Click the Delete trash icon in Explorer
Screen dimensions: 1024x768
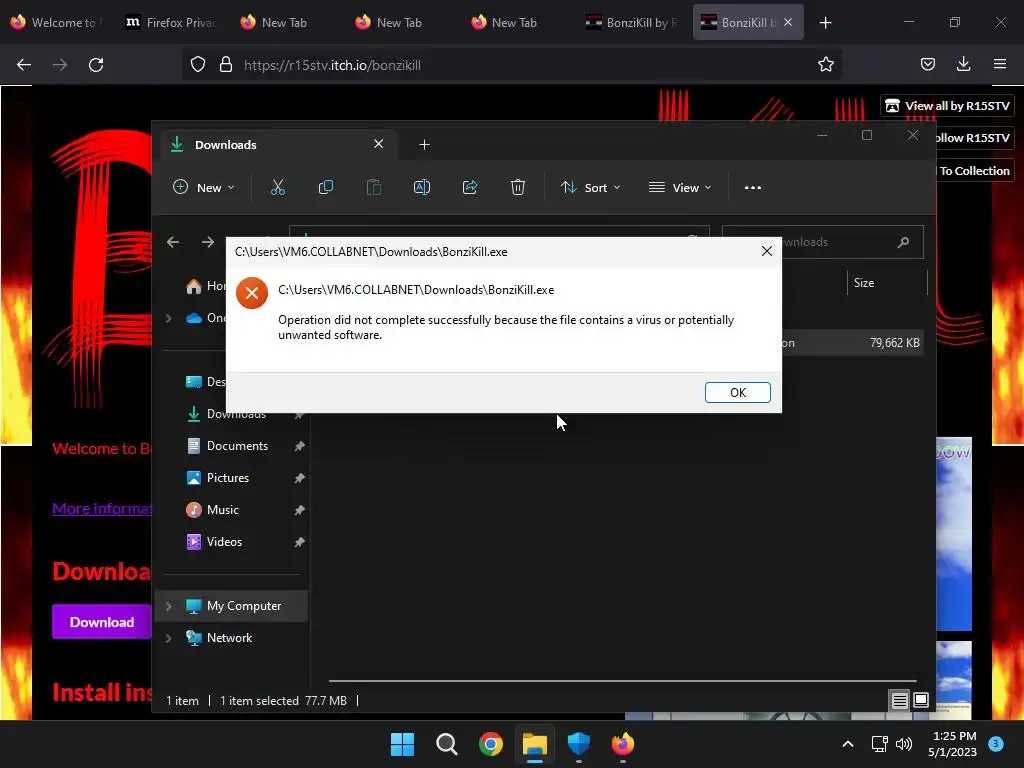518,187
